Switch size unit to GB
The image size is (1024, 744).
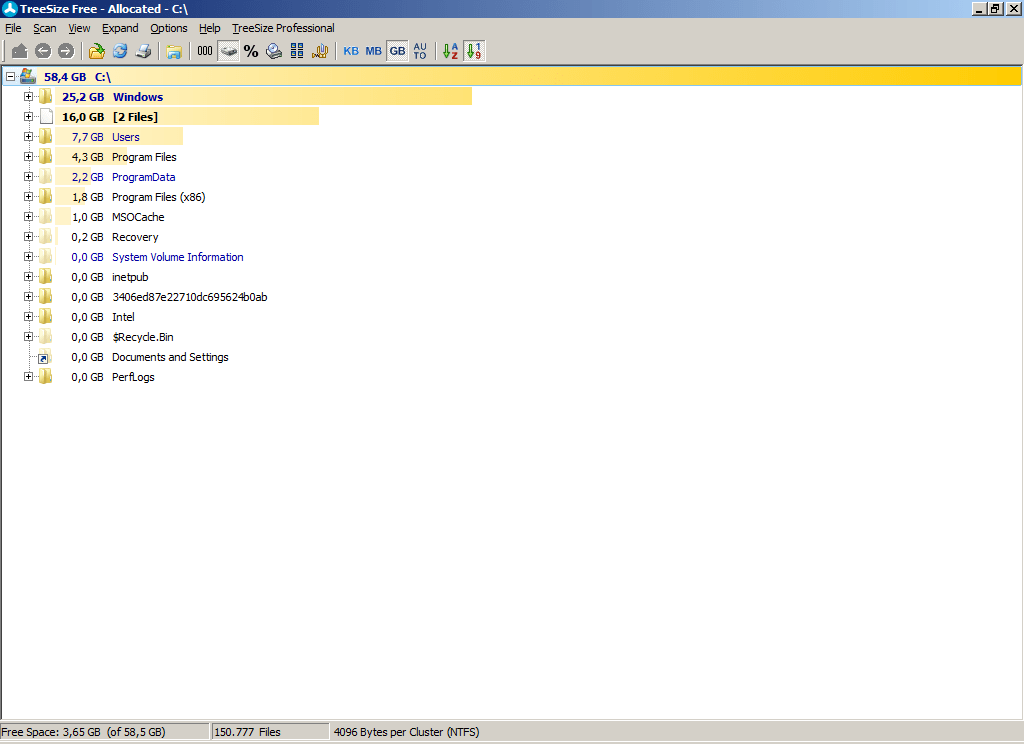pyautogui.click(x=397, y=51)
